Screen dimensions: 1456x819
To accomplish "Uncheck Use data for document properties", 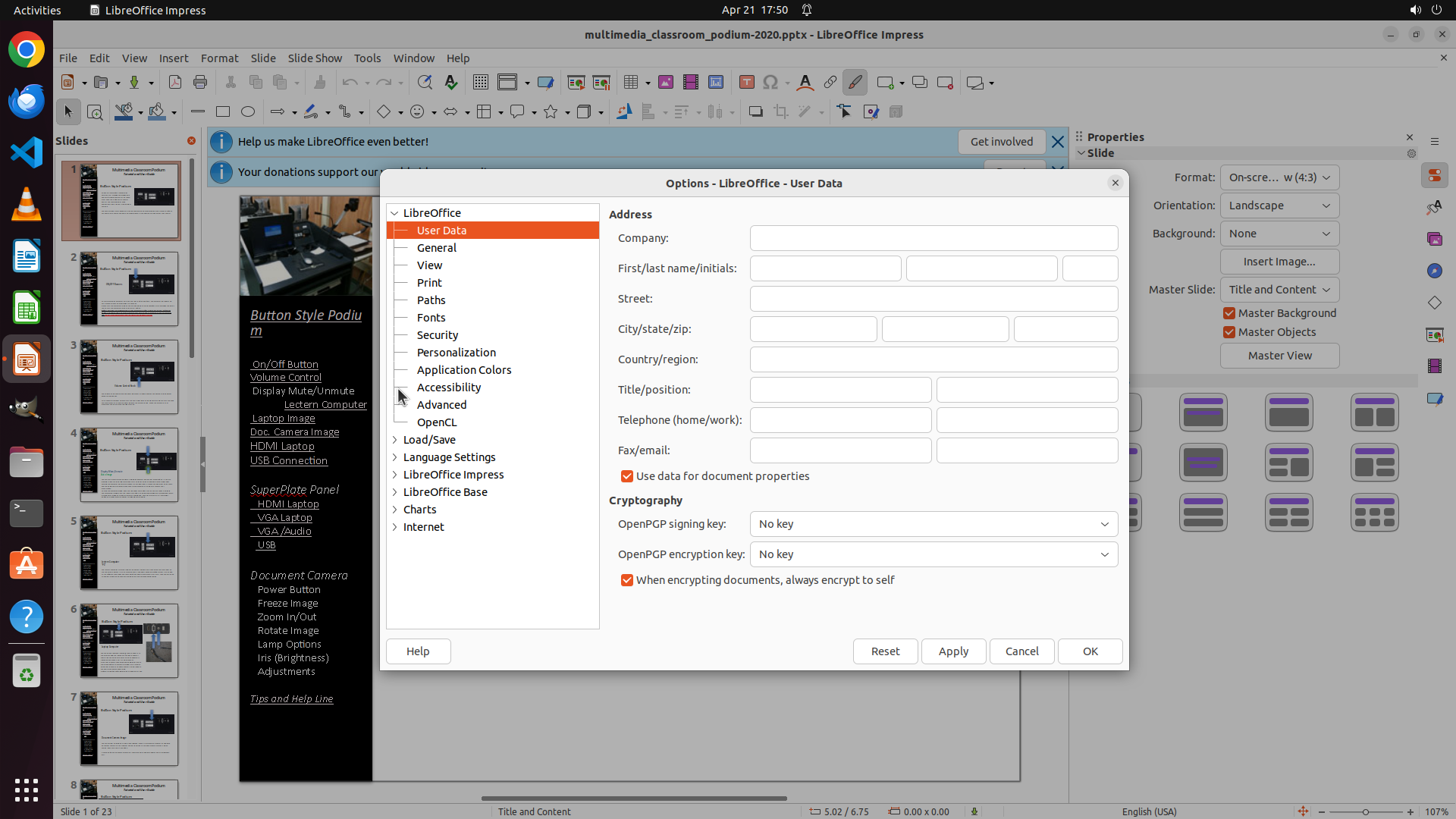I will click(627, 476).
